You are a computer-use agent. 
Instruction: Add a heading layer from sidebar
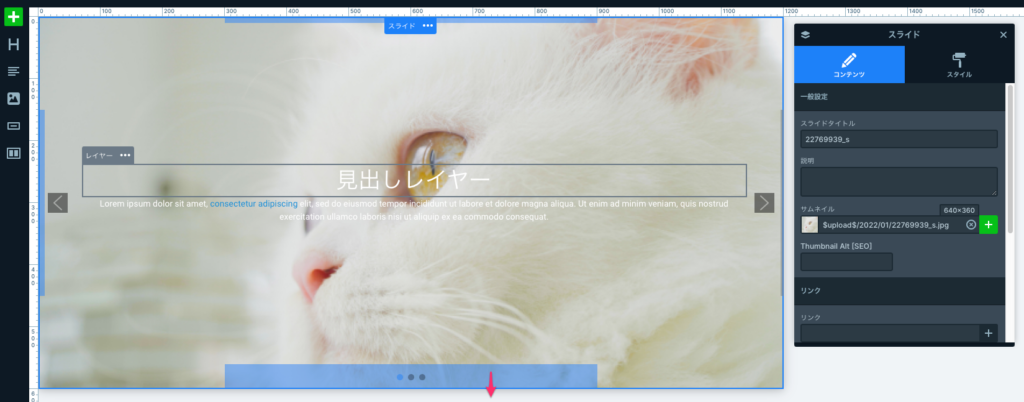tap(13, 44)
